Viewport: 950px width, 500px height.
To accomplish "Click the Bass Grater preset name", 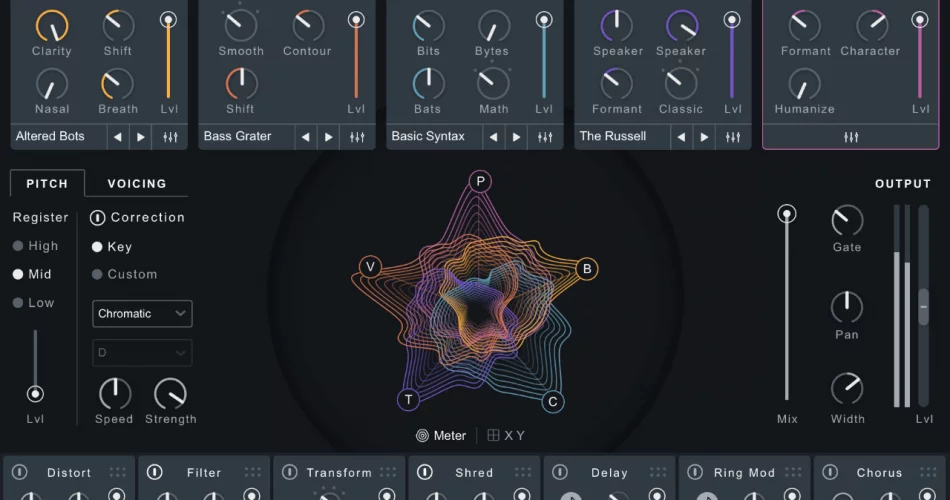I will coord(238,136).
